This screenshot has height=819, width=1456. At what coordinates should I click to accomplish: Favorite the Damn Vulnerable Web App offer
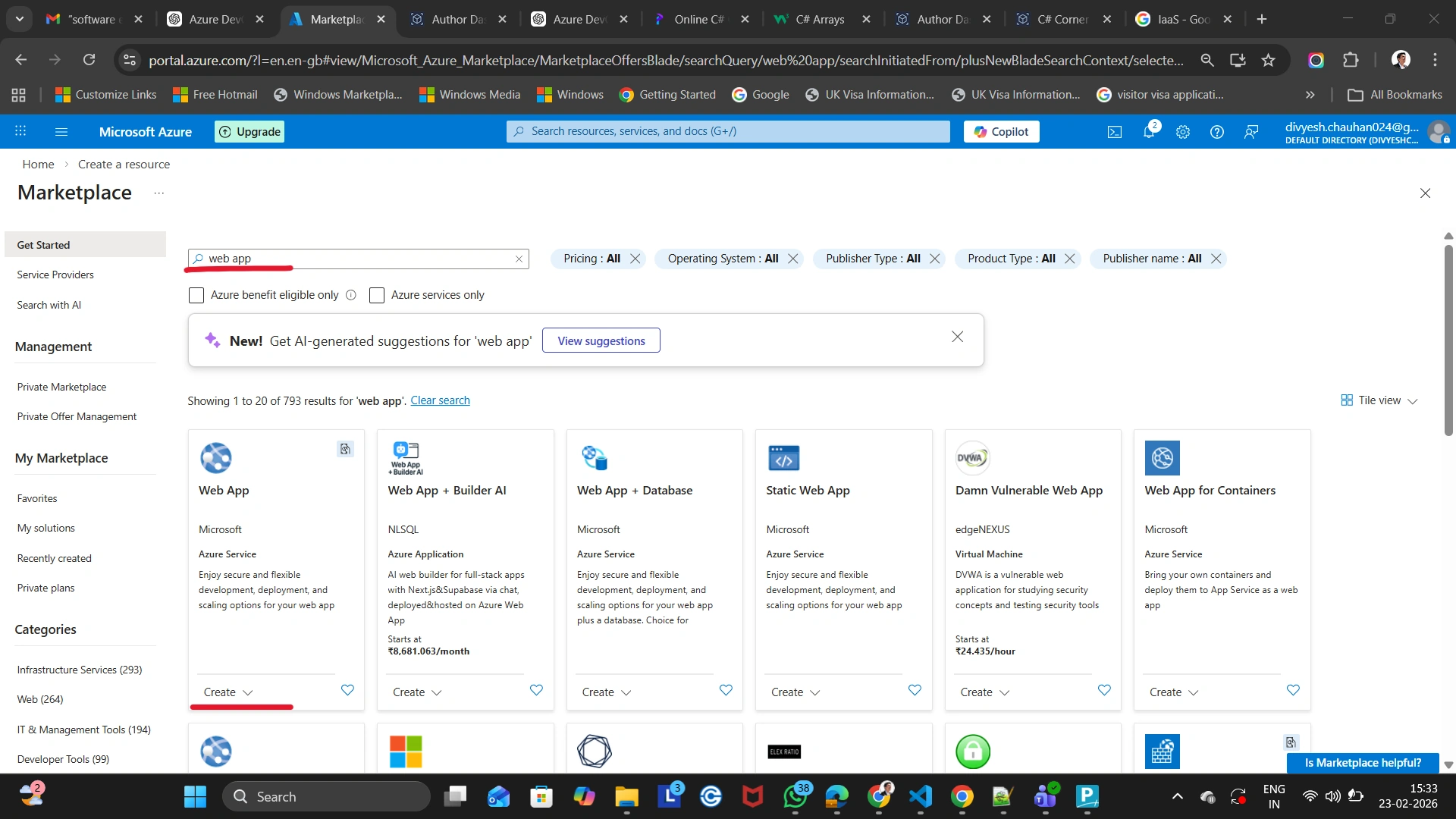pos(1104,690)
